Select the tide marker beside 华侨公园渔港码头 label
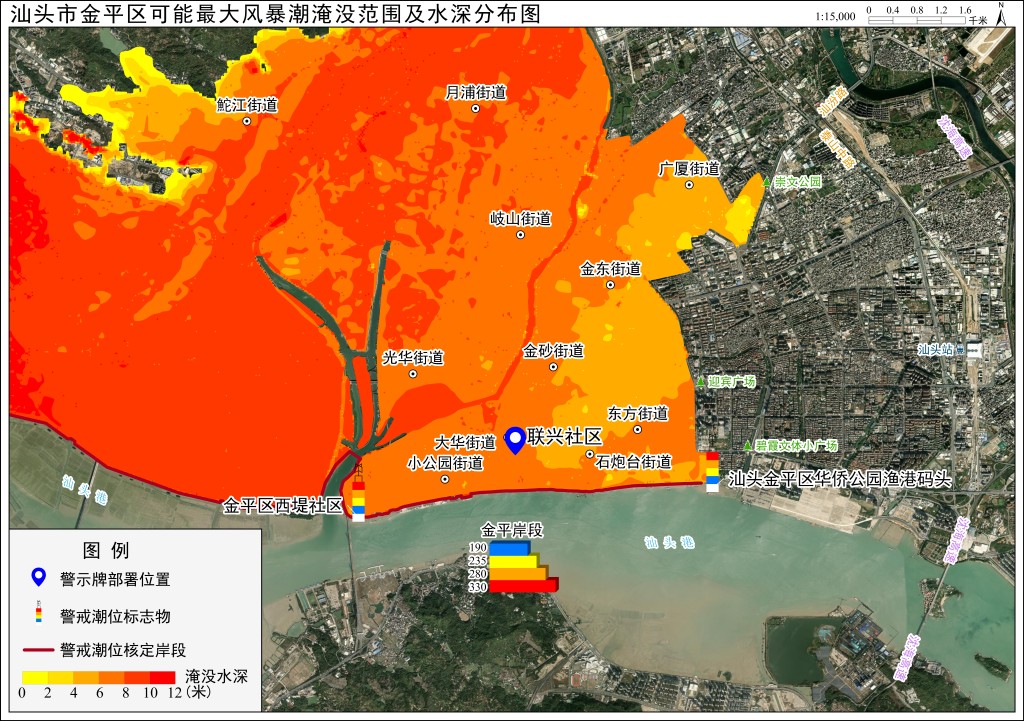Screen dimensions: 1024x721 click(712, 472)
